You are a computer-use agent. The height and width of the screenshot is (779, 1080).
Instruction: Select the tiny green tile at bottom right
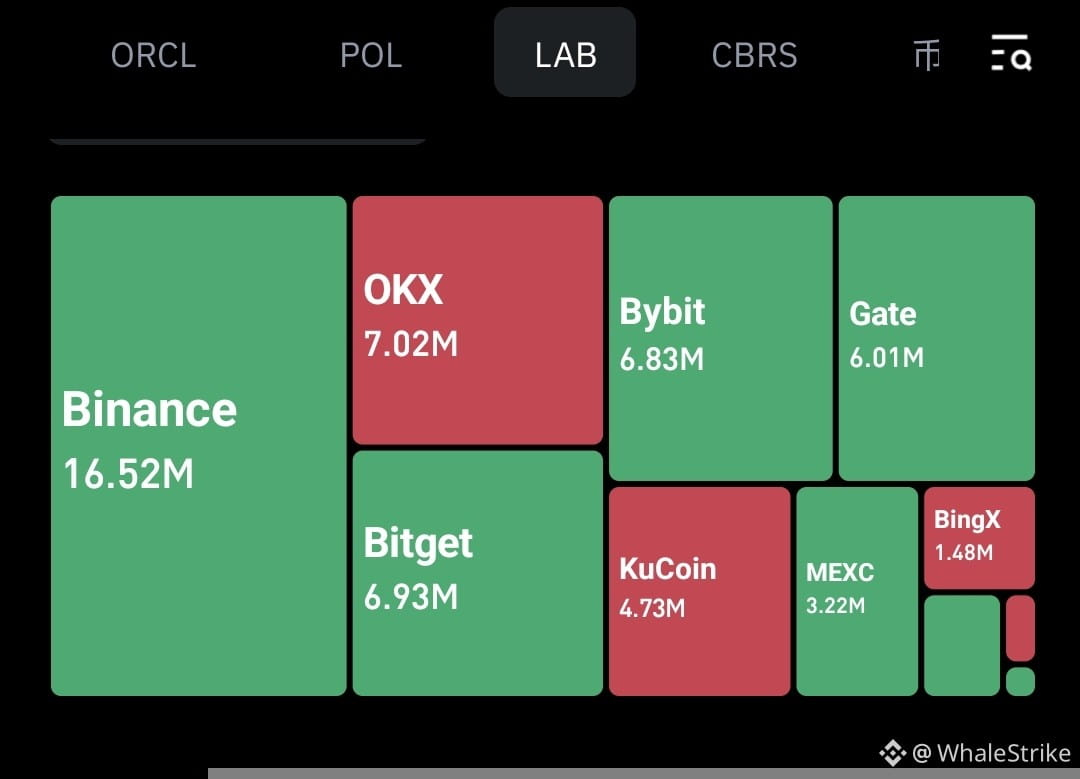point(1020,682)
